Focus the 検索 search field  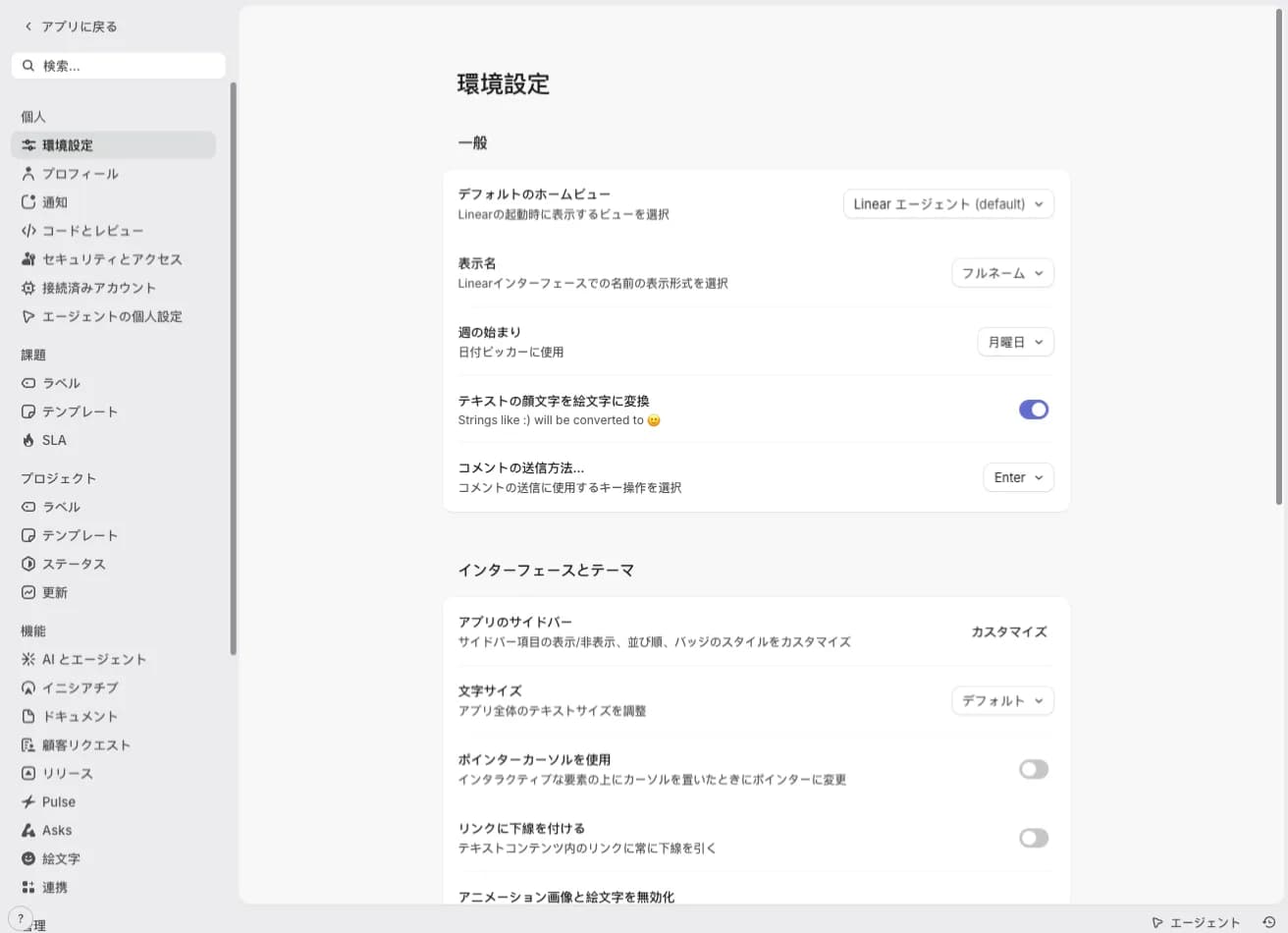(x=119, y=66)
